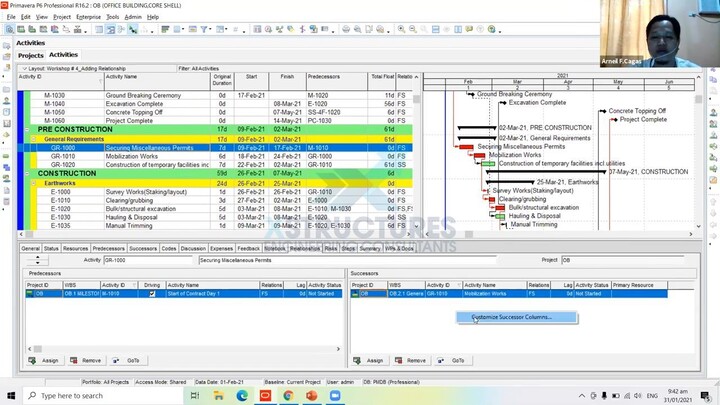Click Remove icon button under Successors
Screen dimensions: 720x405
tap(398, 360)
